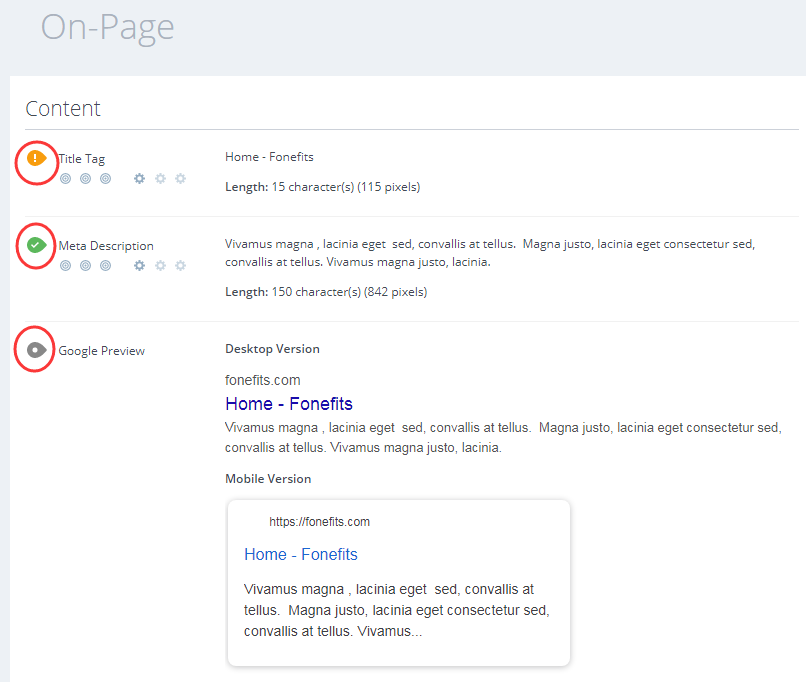Screen dimensions: 806x682
Task: Click the dark gear icon under Meta Description
Action: (140, 266)
